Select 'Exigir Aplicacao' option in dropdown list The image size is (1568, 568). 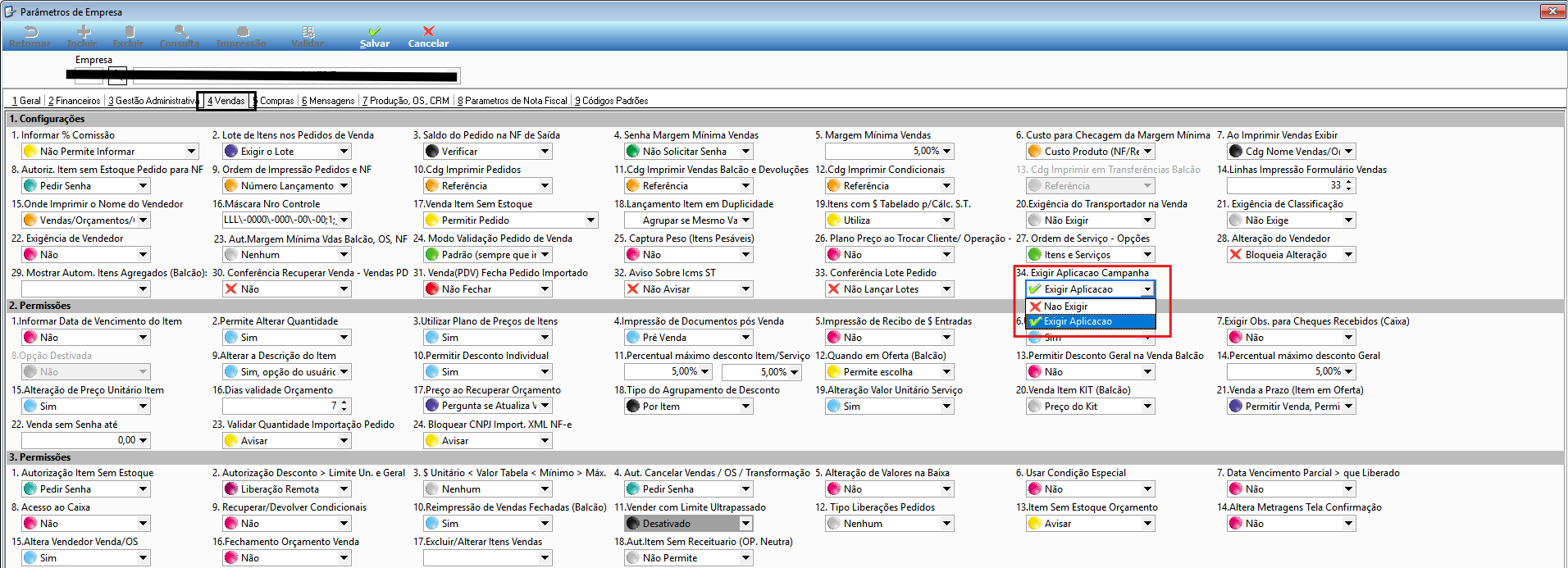pos(1091,321)
